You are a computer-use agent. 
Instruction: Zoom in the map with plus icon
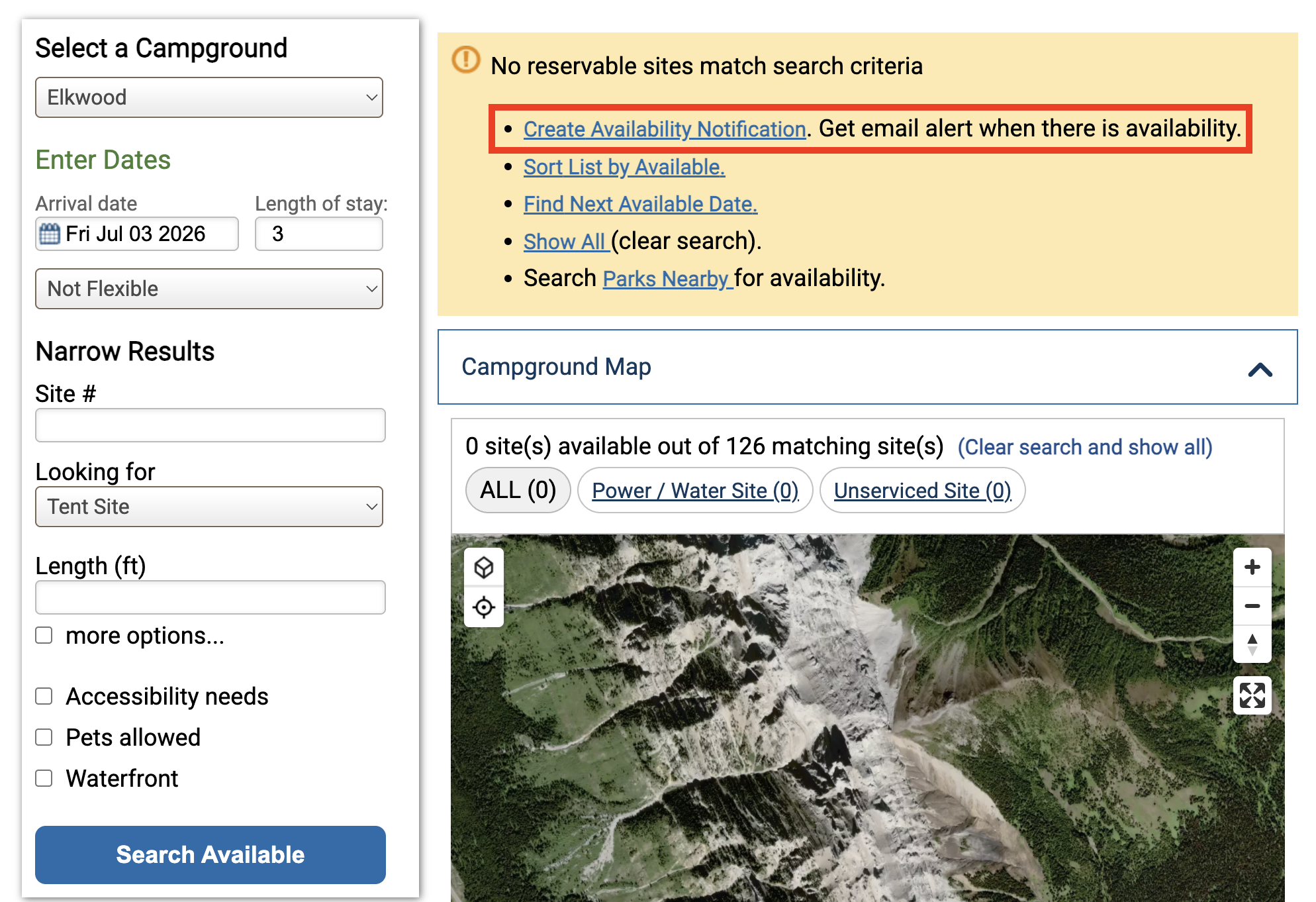[x=1252, y=567]
